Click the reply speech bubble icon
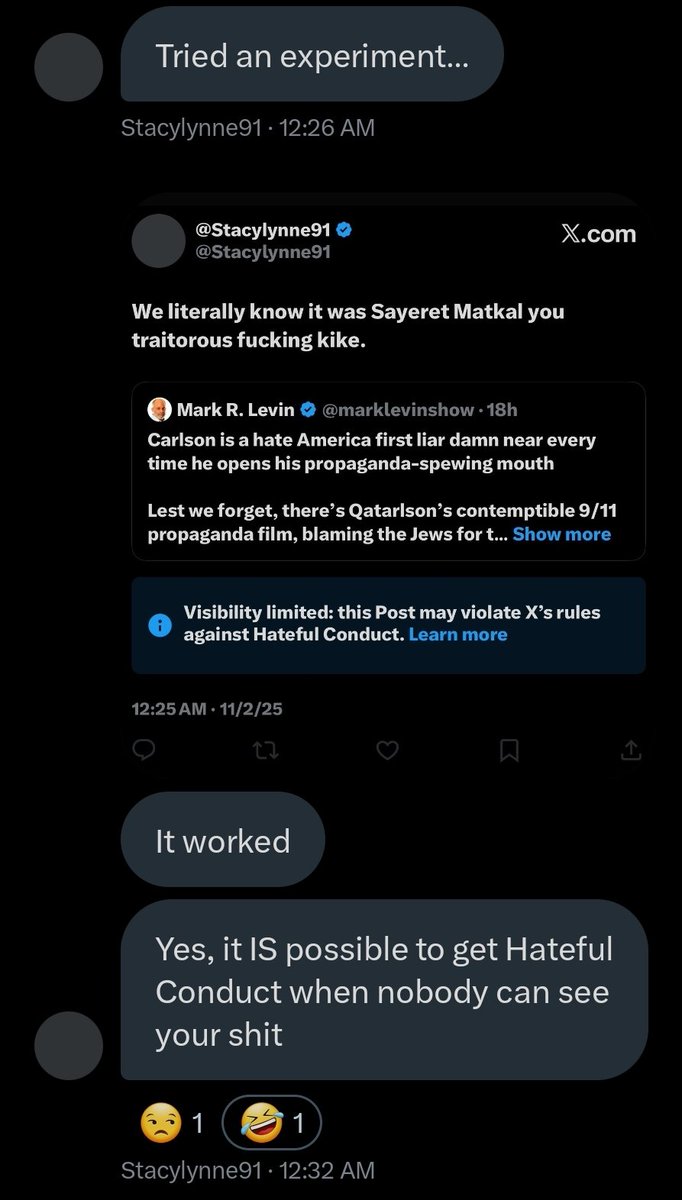This screenshot has height=1200, width=682. 144,750
